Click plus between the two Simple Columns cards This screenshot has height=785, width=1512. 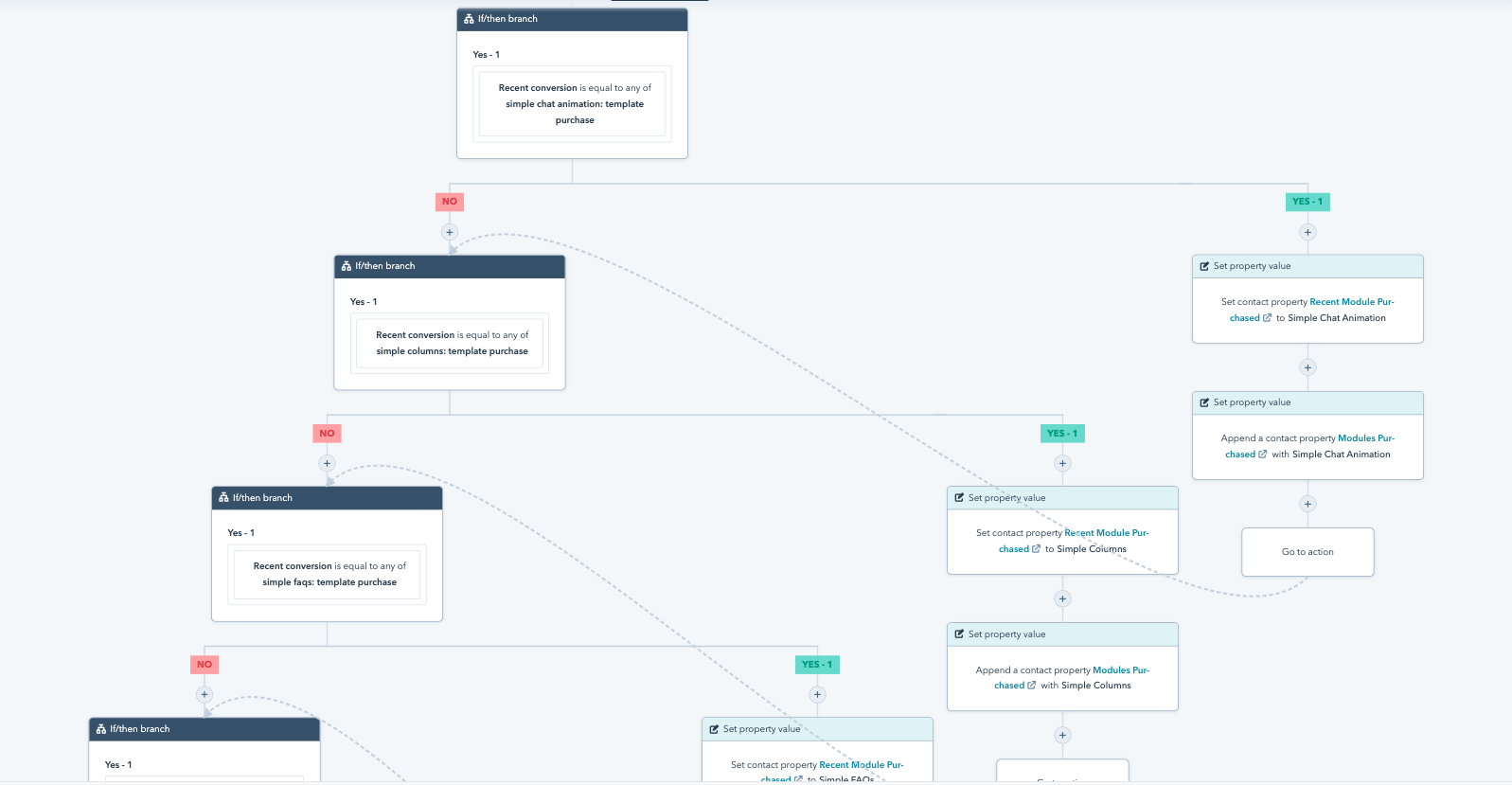(x=1062, y=598)
